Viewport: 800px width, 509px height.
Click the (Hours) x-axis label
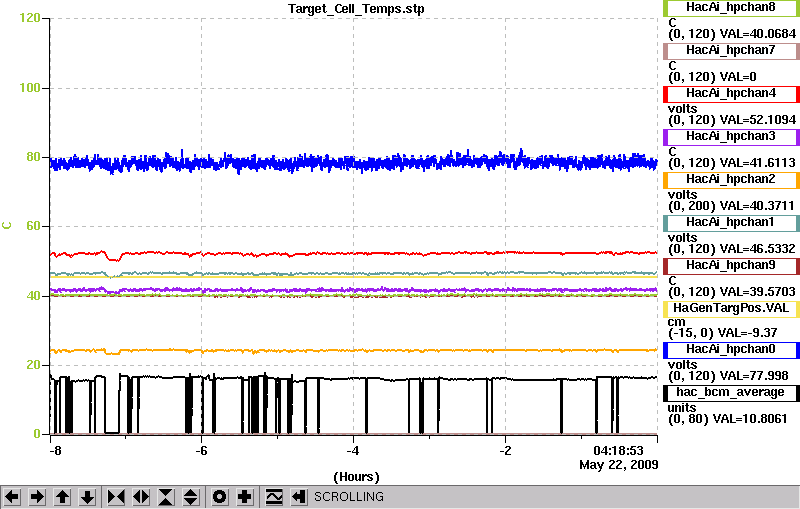[356, 477]
